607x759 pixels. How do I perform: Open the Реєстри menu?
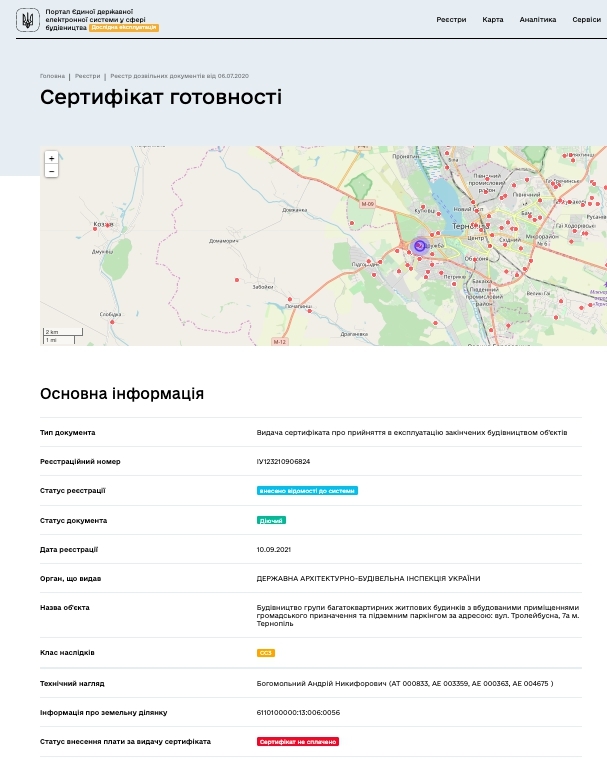tap(451, 20)
